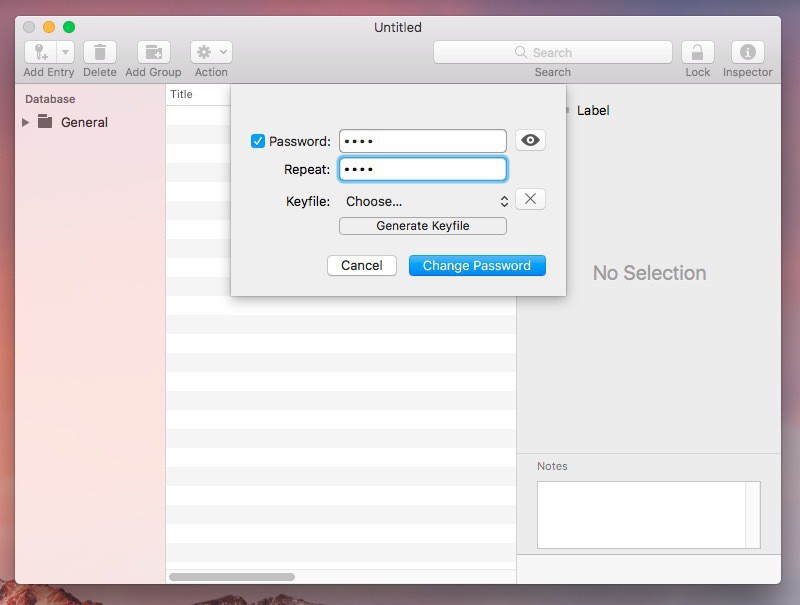Open the Inspector info icon

tap(747, 52)
